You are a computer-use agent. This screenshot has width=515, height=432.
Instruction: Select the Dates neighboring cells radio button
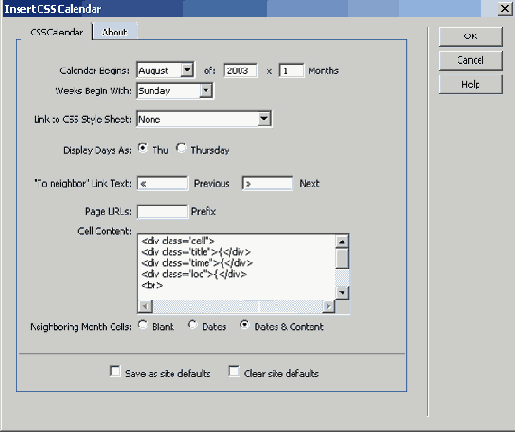pos(193,325)
